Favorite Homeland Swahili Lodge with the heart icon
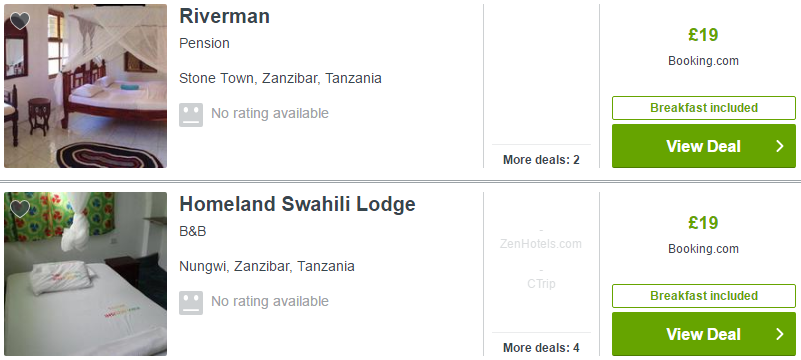The height and width of the screenshot is (360, 801). (x=20, y=209)
